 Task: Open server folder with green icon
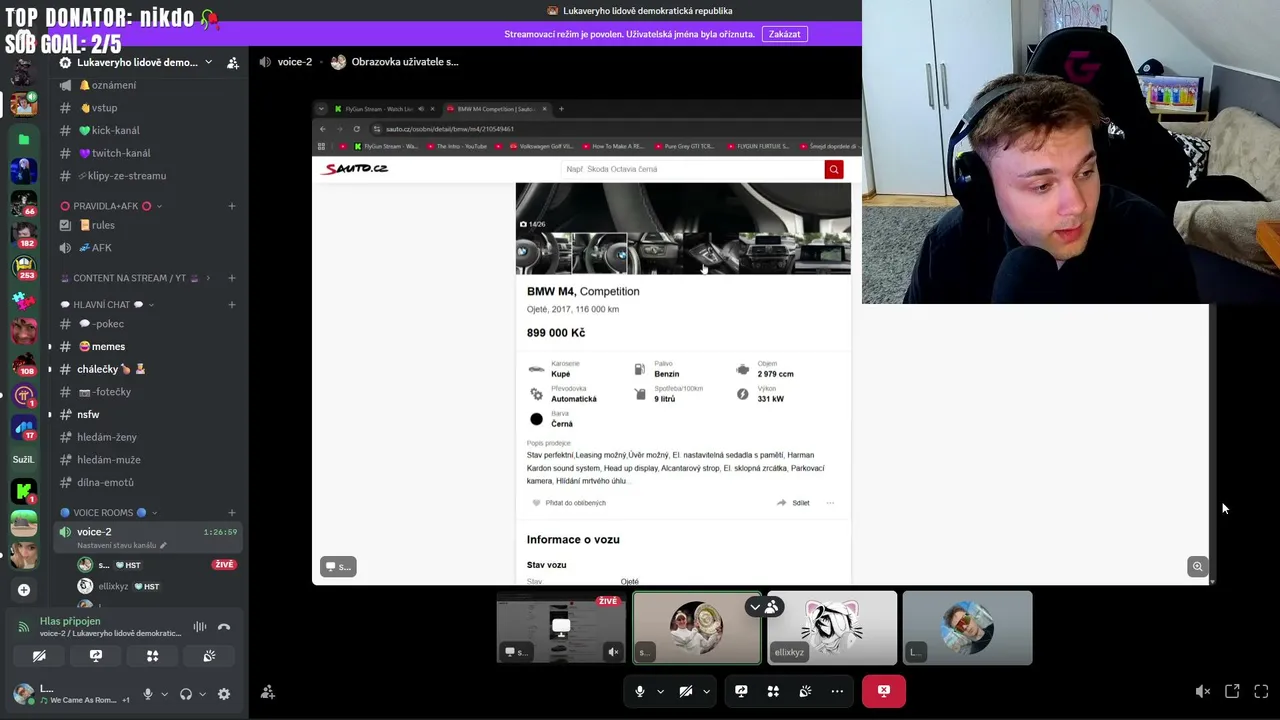pos(24,140)
